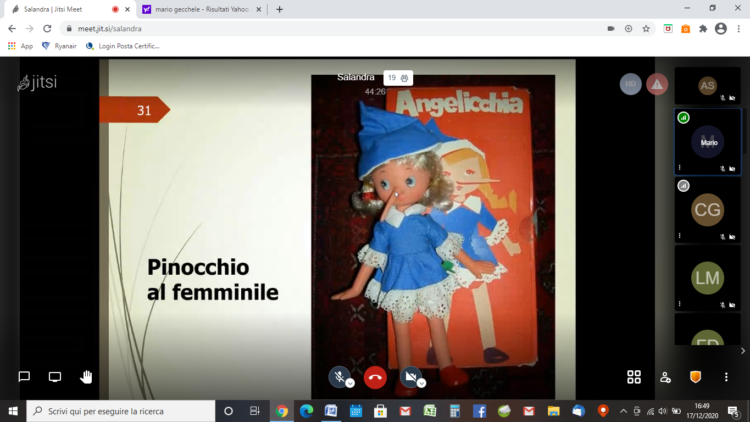Open camera permission icon in address bar
The height and width of the screenshot is (422, 750).
click(611, 29)
